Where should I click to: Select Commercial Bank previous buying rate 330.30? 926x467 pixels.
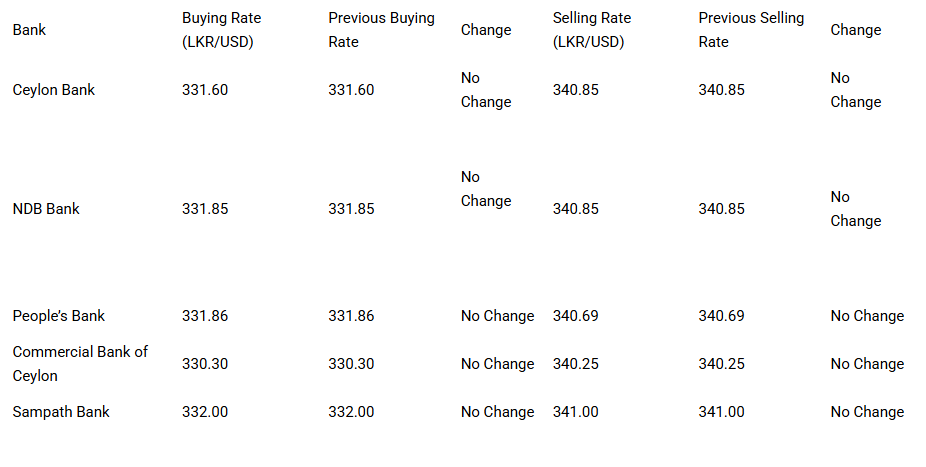click(x=351, y=364)
